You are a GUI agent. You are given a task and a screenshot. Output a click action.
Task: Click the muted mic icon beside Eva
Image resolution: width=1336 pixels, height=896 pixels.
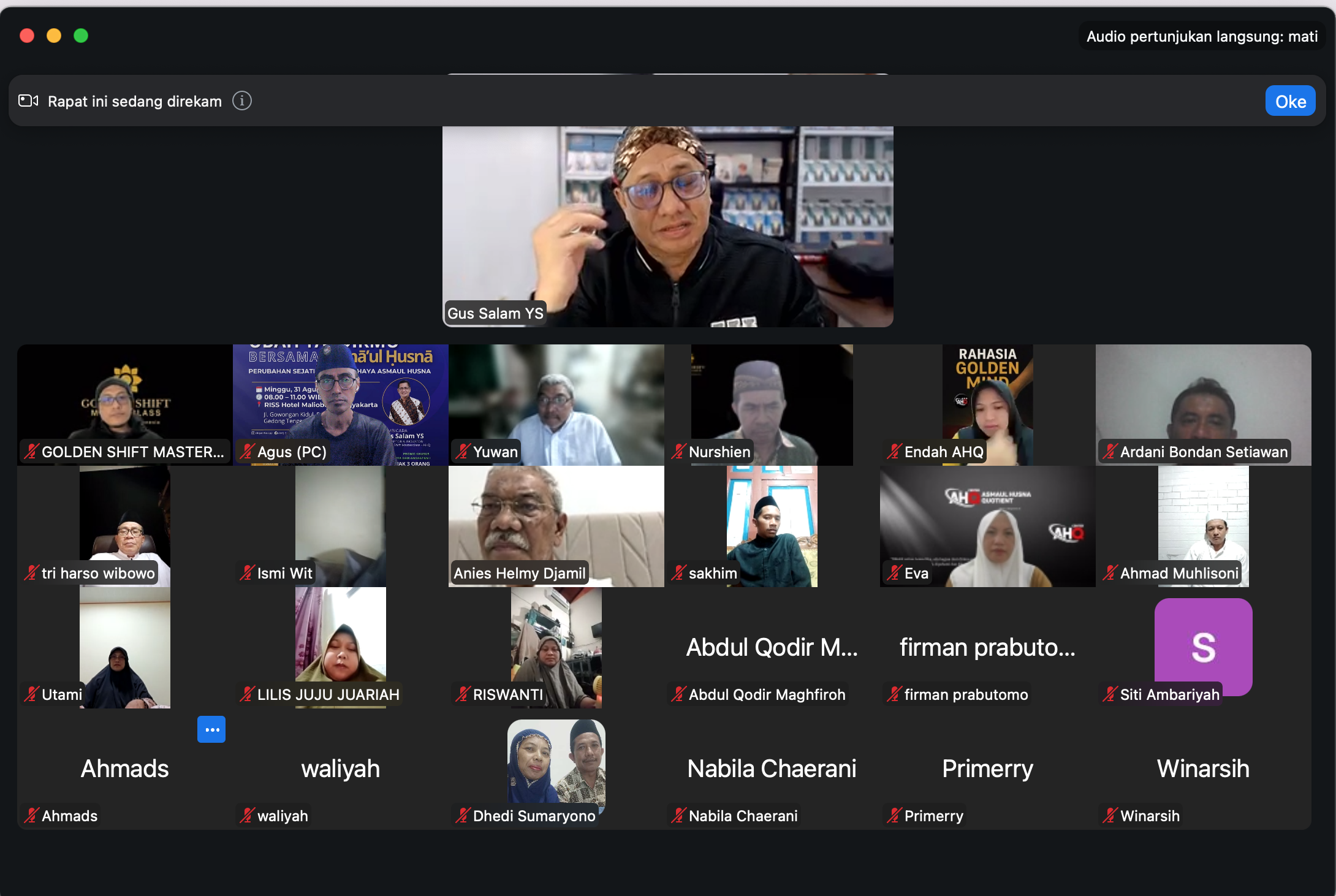pyautogui.click(x=894, y=573)
